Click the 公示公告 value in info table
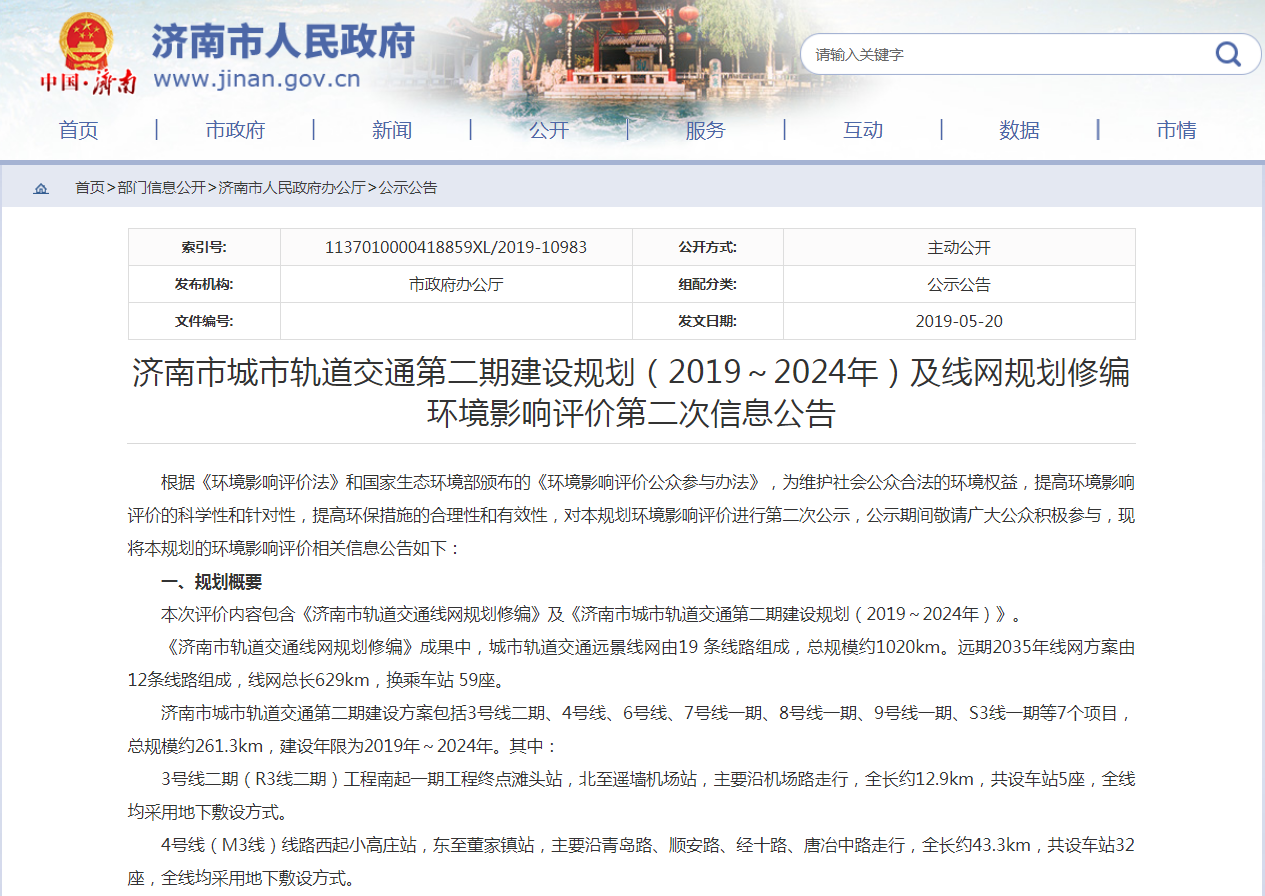Image resolution: width=1265 pixels, height=896 pixels. (x=959, y=284)
